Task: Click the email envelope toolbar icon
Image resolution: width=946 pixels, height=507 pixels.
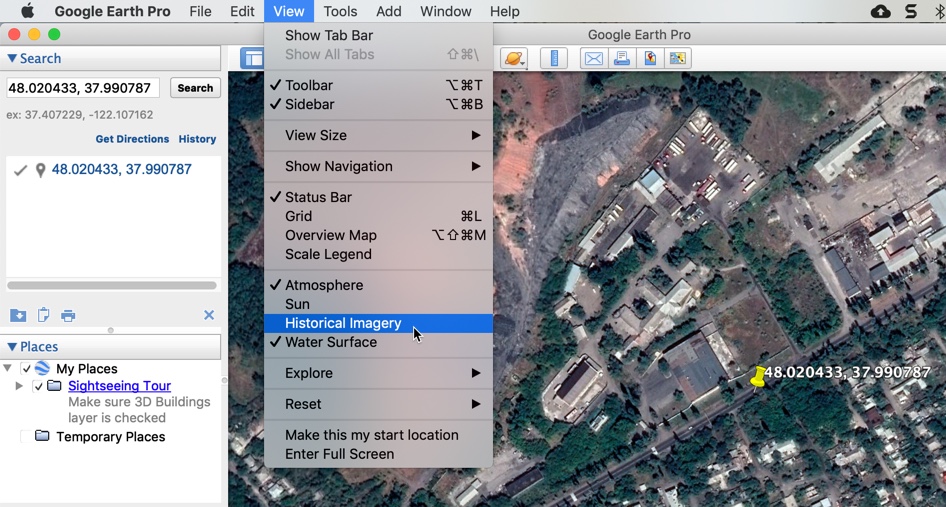Action: coord(594,58)
